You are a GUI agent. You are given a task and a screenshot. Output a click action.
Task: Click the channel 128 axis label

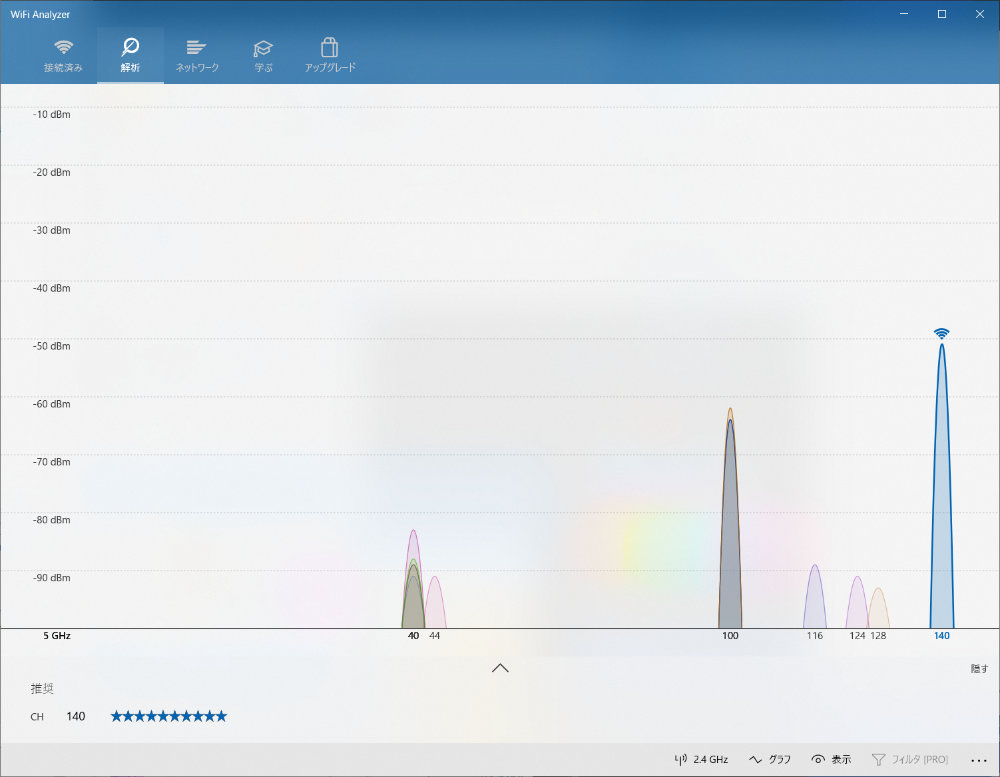tap(878, 635)
